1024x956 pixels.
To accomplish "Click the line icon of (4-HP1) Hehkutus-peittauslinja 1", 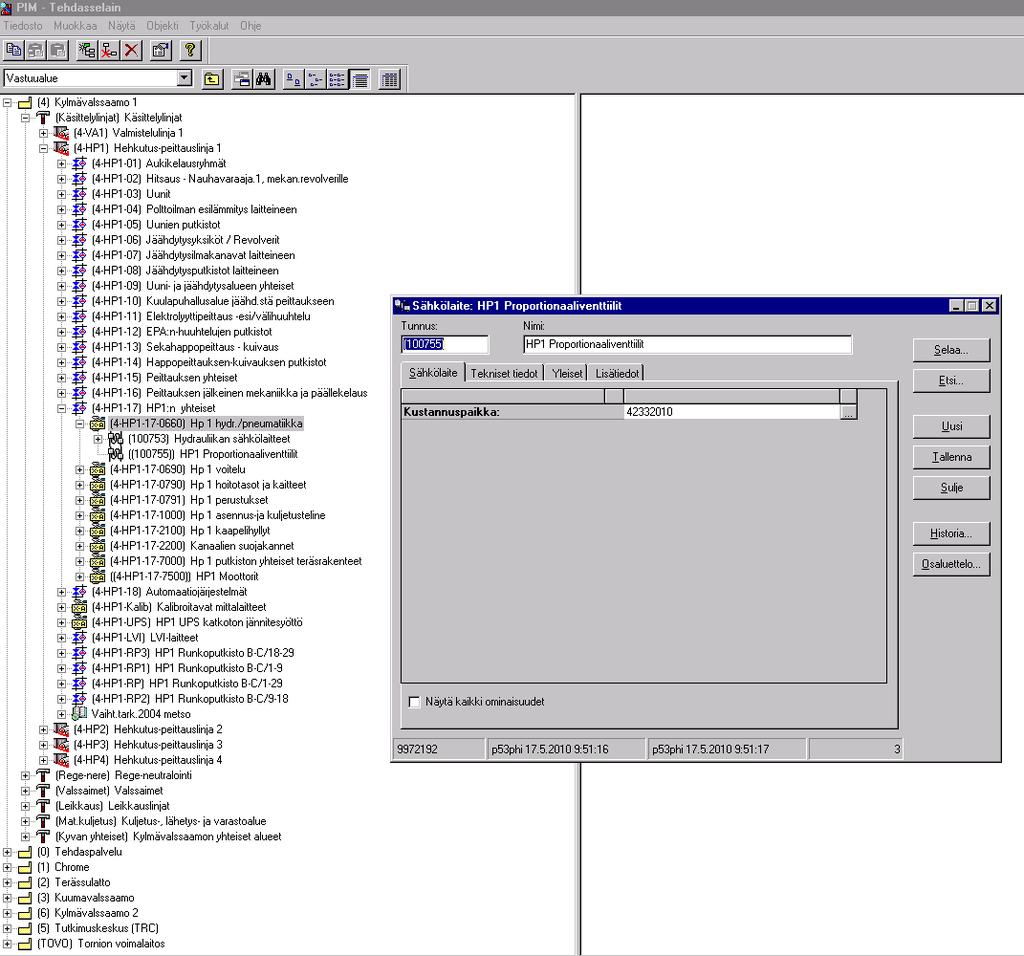I will click(x=61, y=148).
